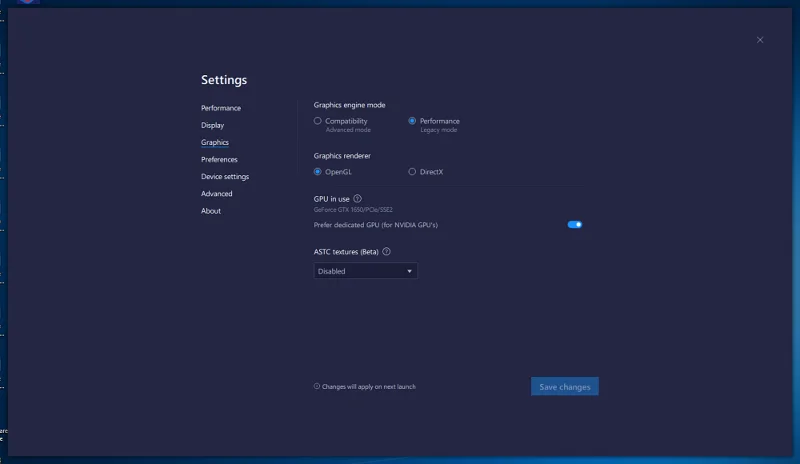Choose OpenGL graphics renderer
This screenshot has height=464, width=800.
pos(317,172)
